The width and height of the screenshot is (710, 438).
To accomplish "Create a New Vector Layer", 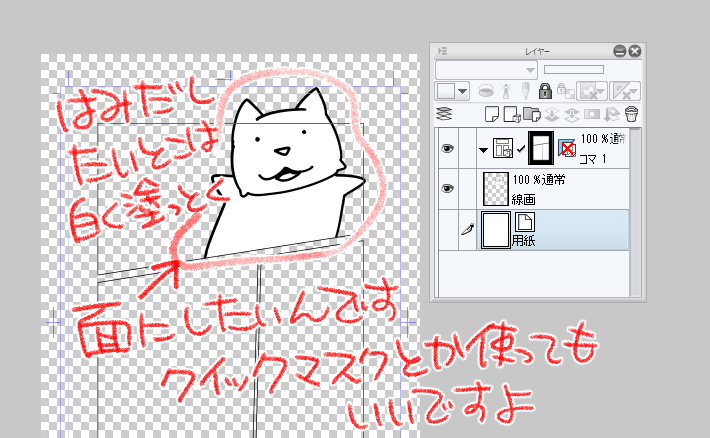I will 512,114.
